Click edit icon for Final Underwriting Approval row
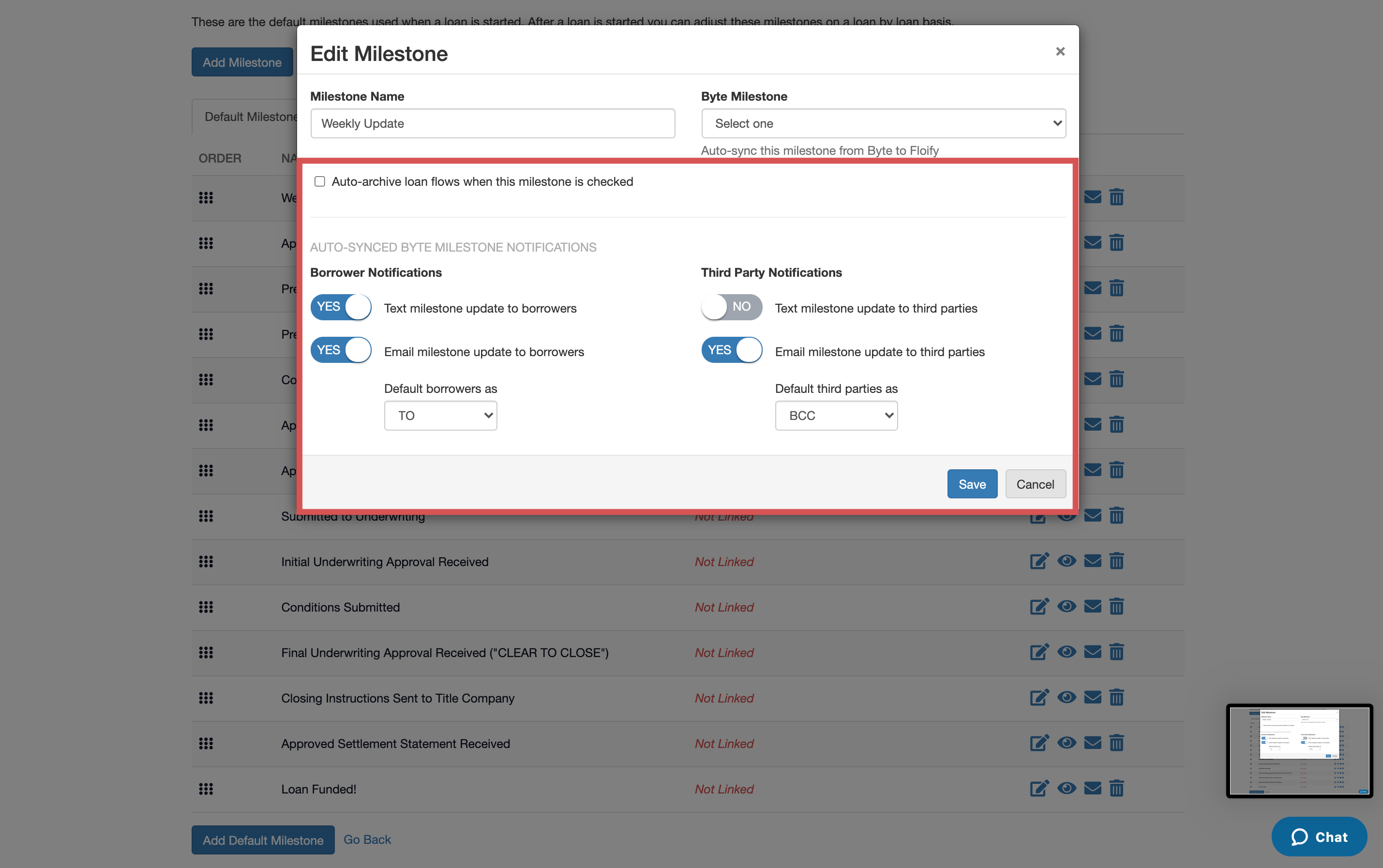The height and width of the screenshot is (868, 1383). point(1038,652)
